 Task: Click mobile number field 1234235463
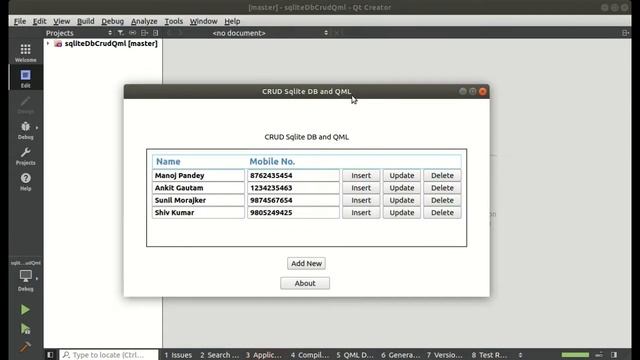(x=293, y=188)
